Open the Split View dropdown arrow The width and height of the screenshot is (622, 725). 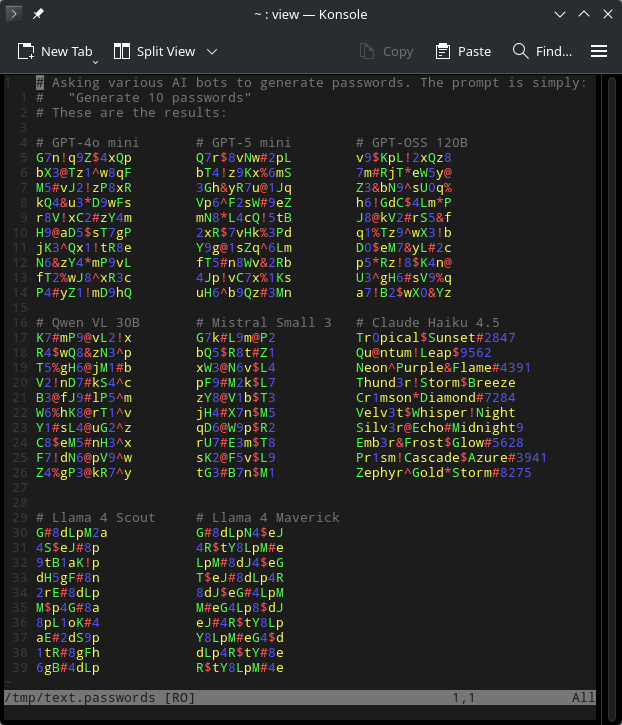212,51
